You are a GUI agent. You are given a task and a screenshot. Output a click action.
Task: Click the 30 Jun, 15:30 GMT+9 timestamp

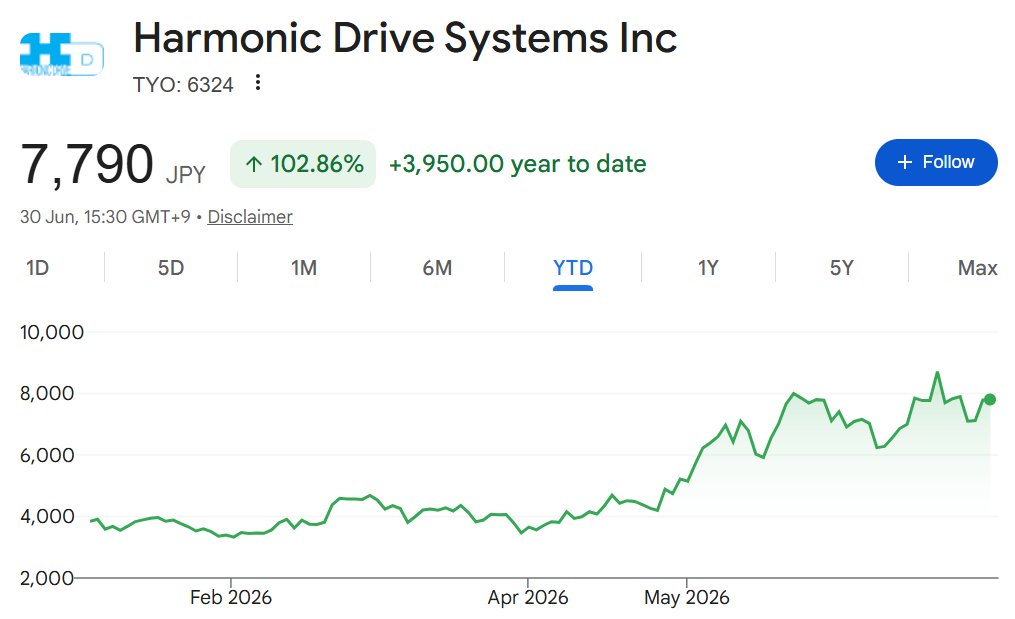tap(105, 217)
